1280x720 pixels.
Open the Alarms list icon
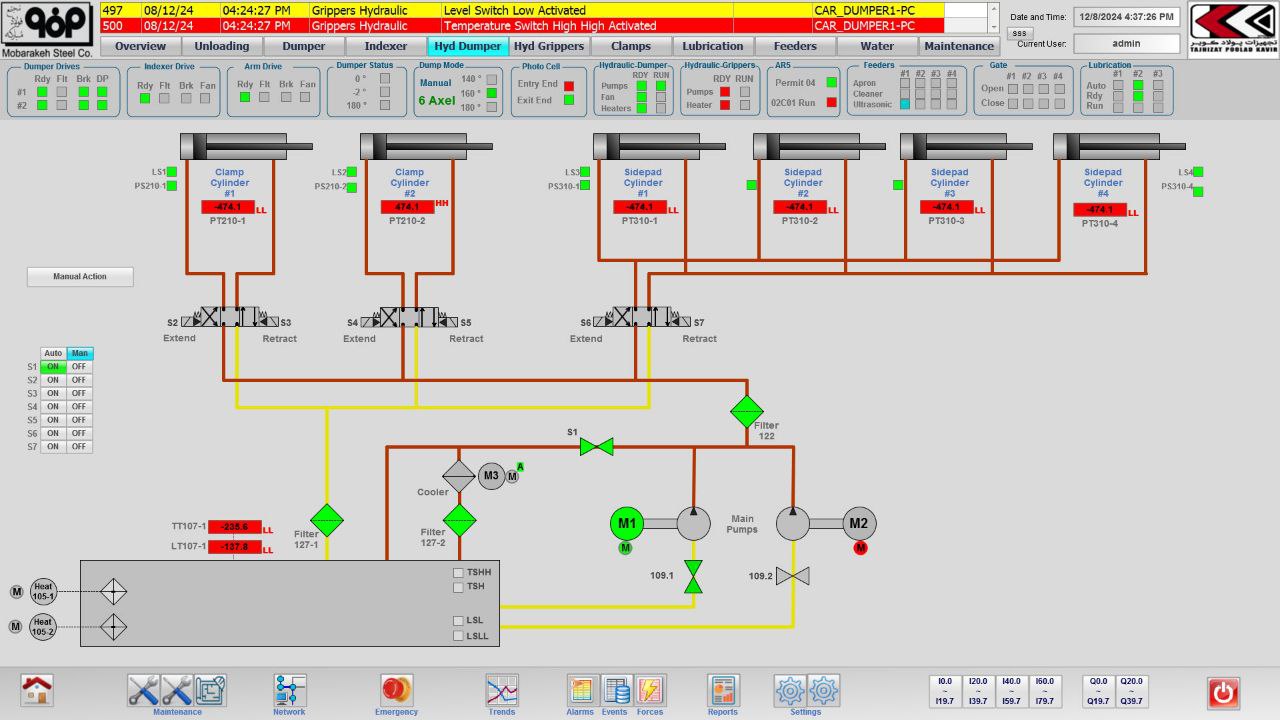click(581, 690)
